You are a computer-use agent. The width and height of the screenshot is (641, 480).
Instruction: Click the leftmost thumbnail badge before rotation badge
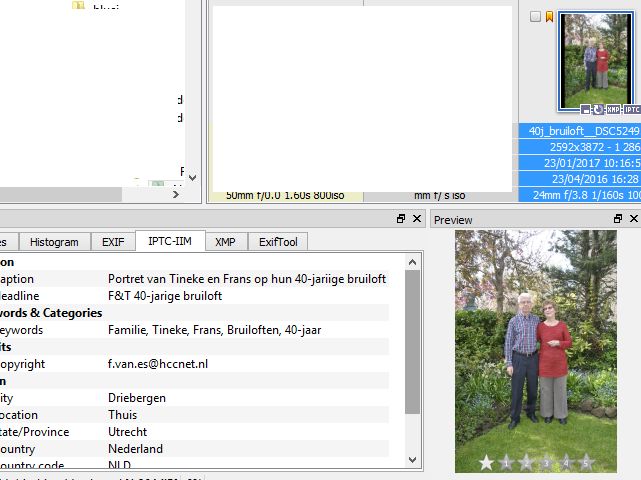point(586,110)
